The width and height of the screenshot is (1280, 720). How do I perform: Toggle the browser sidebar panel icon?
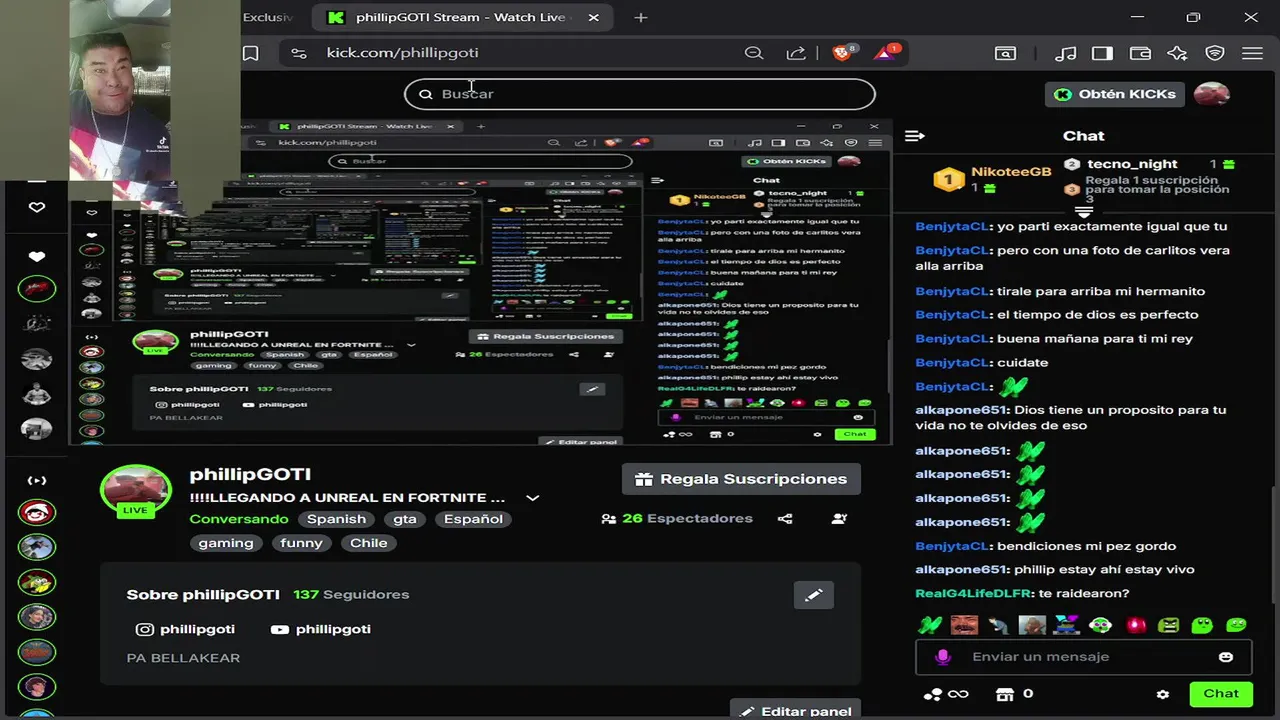click(1102, 53)
